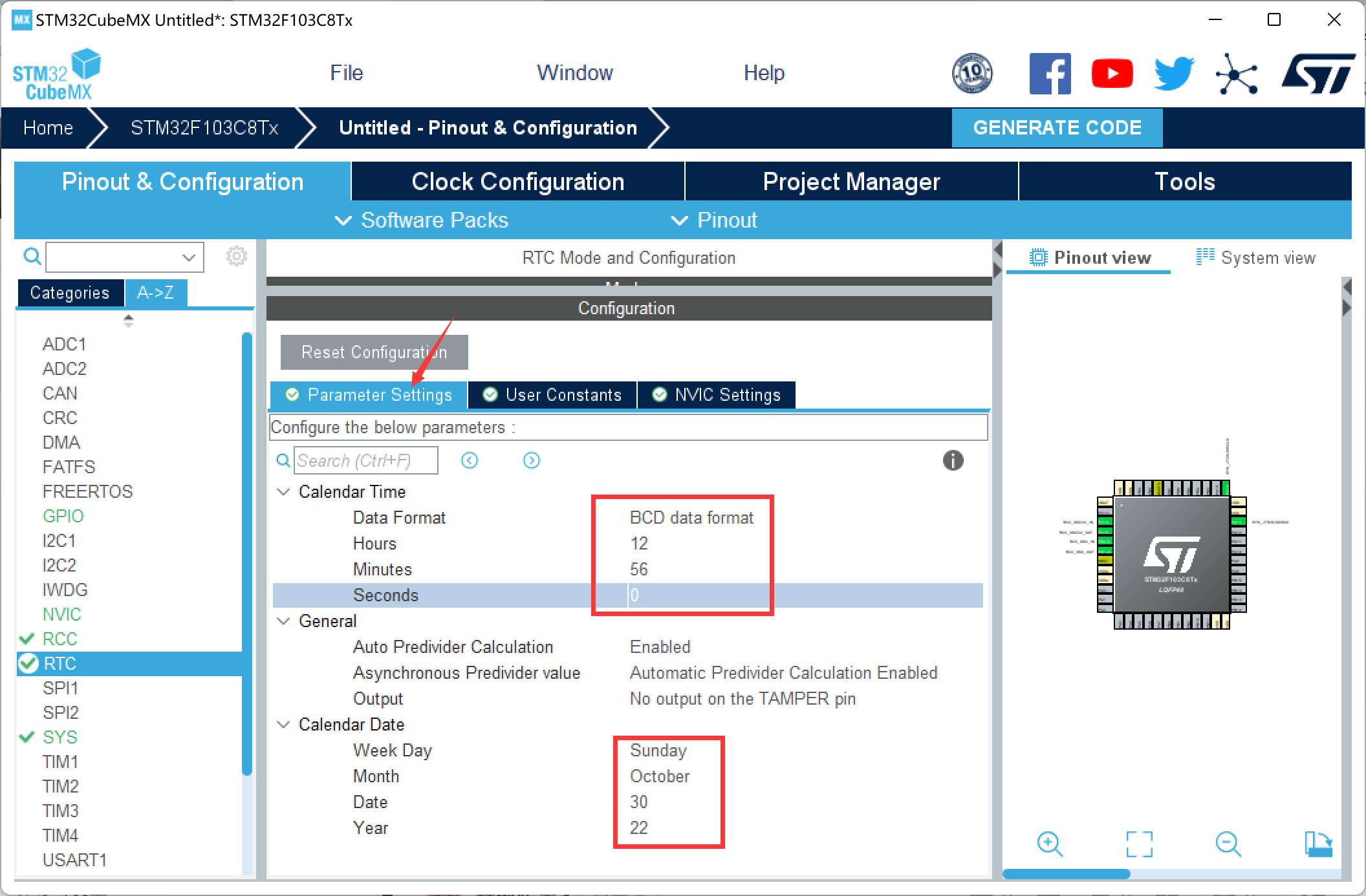Select the RCC checked entry
Viewport: 1366px width, 896px height.
click(x=60, y=639)
